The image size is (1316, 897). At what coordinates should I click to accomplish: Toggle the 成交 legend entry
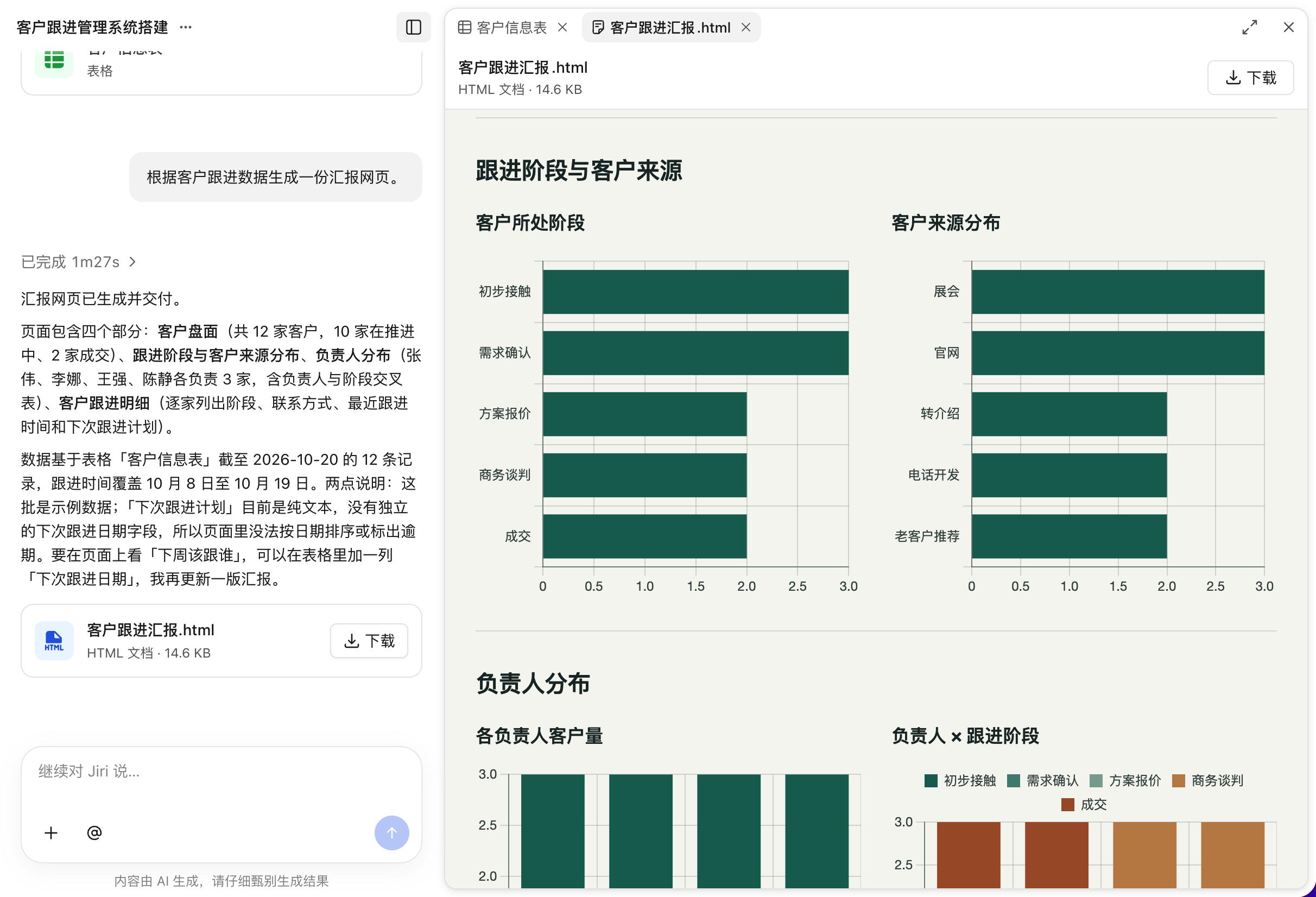[x=1083, y=805]
